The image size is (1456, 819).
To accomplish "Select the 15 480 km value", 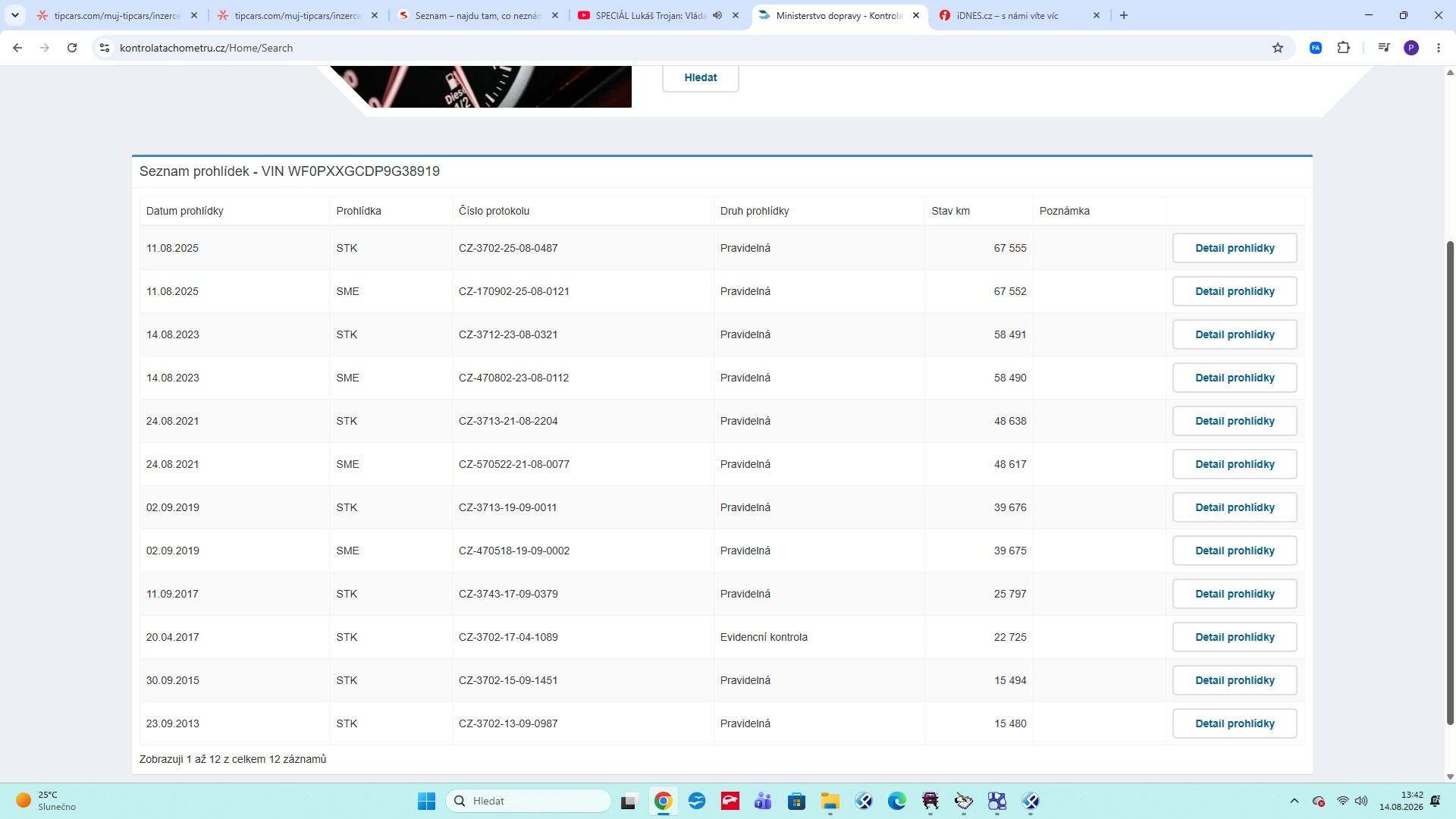I will click(1010, 723).
